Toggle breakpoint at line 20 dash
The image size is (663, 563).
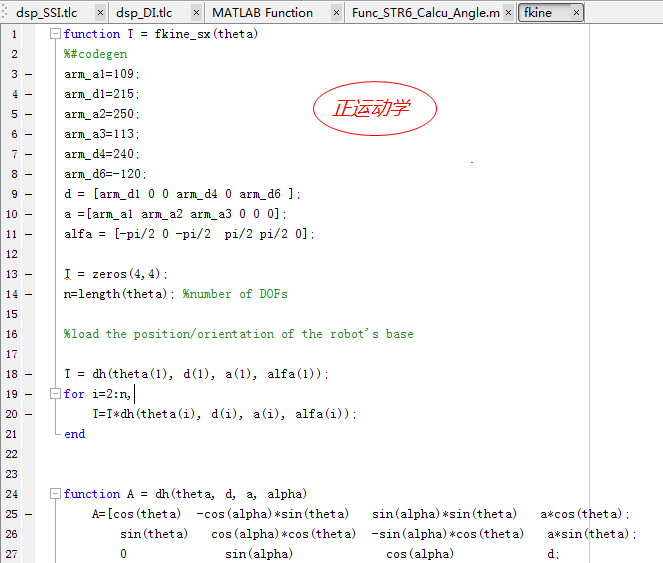[x=28, y=414]
